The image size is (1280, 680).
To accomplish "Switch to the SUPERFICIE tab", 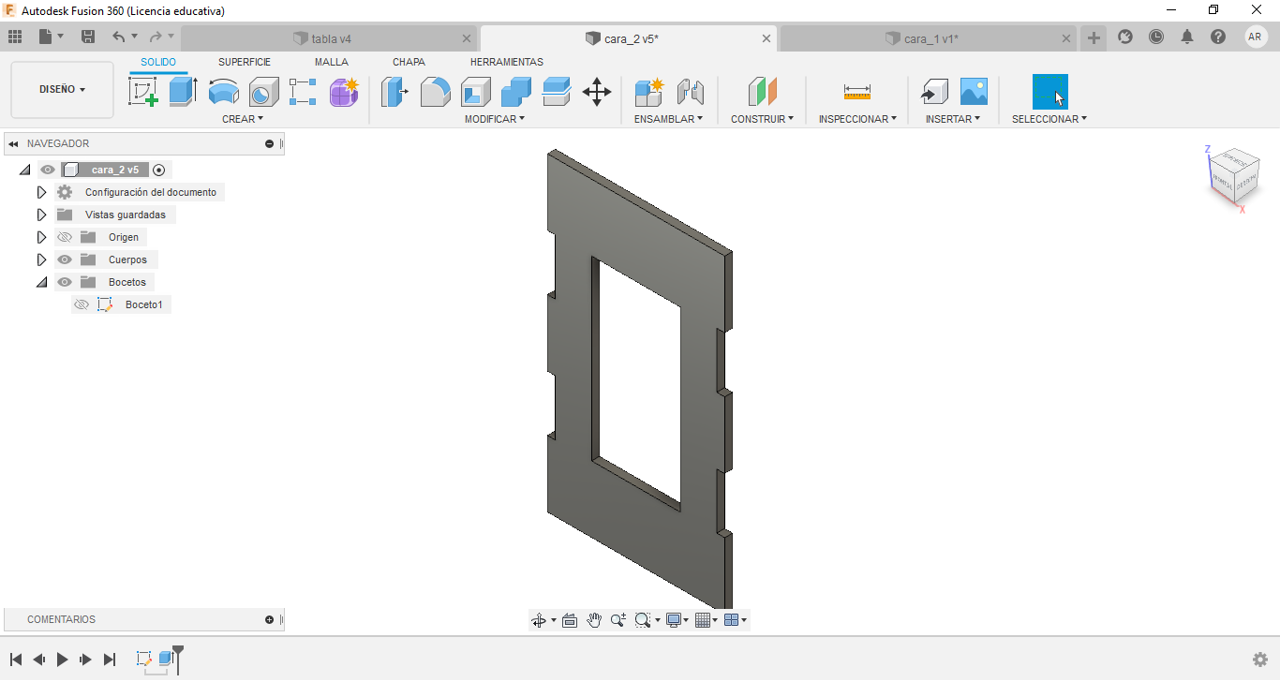I will (x=244, y=62).
